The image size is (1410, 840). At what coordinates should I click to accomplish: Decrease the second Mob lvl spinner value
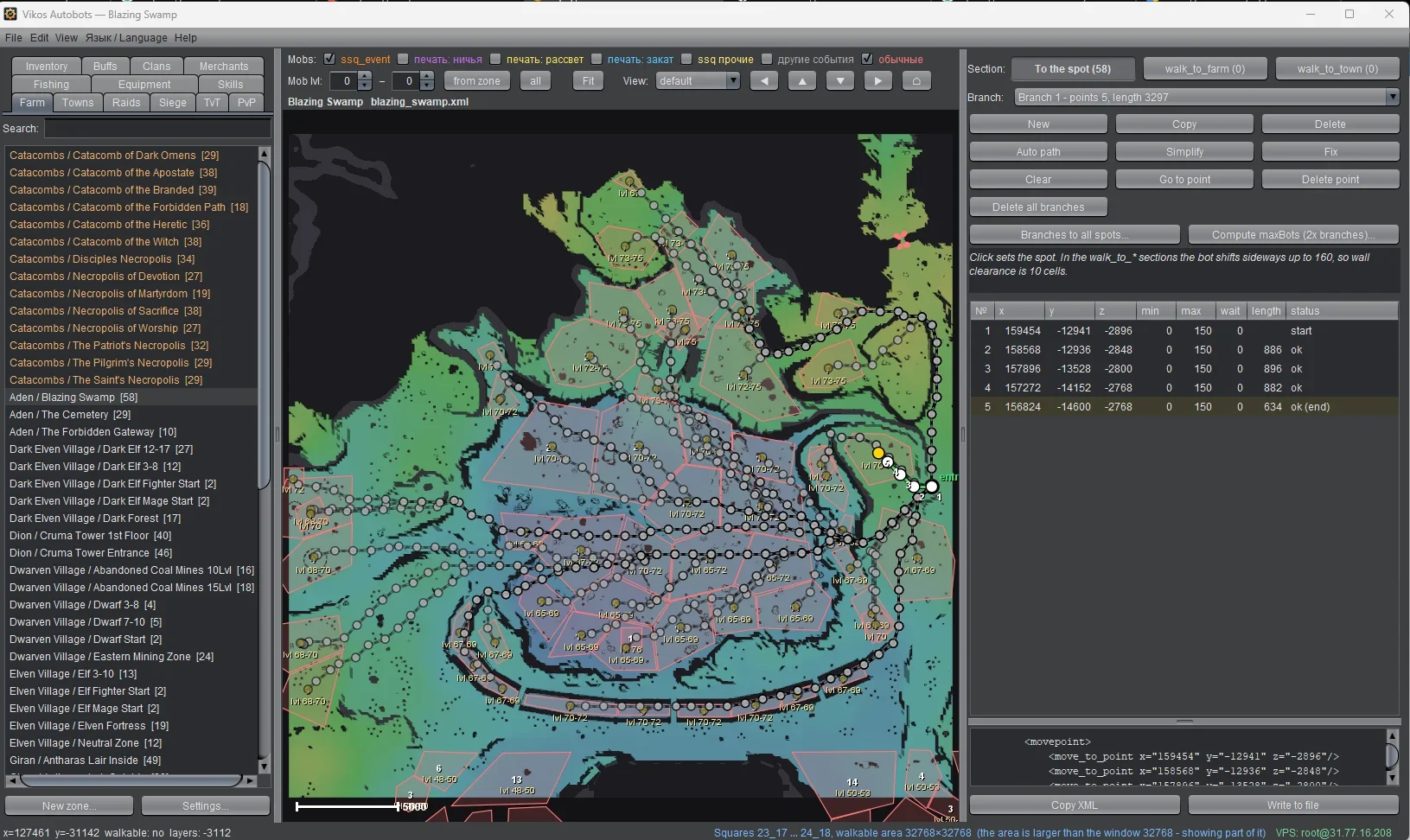427,86
